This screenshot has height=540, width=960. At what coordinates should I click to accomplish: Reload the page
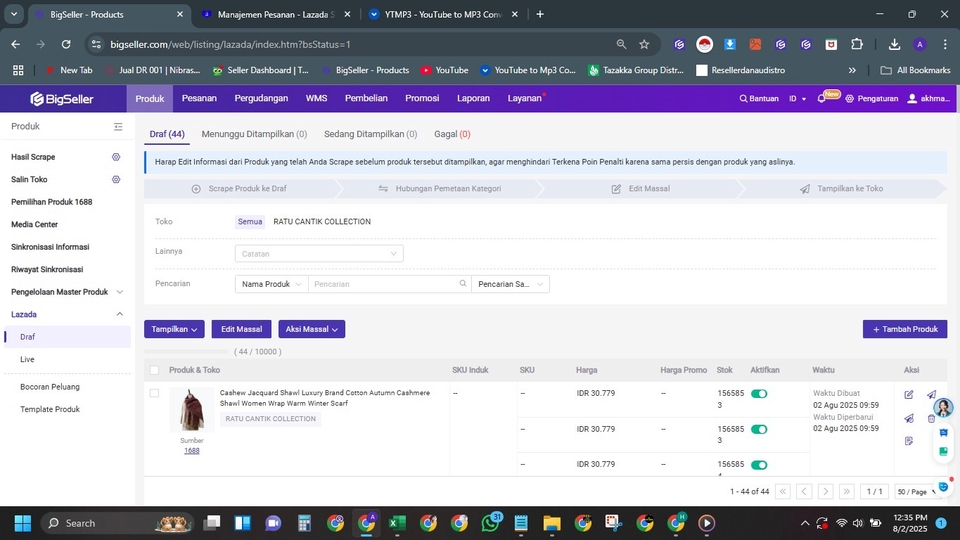click(x=66, y=44)
